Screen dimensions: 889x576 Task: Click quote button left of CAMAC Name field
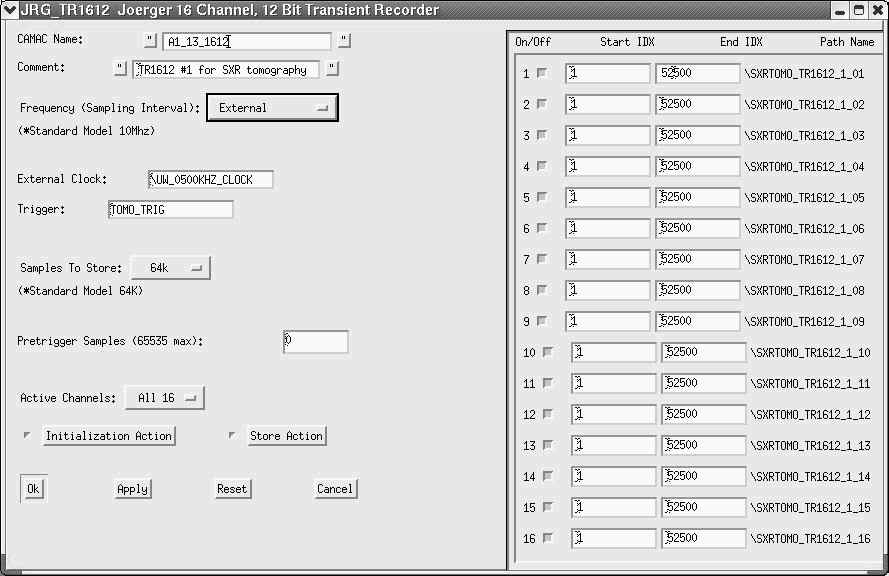(150, 41)
